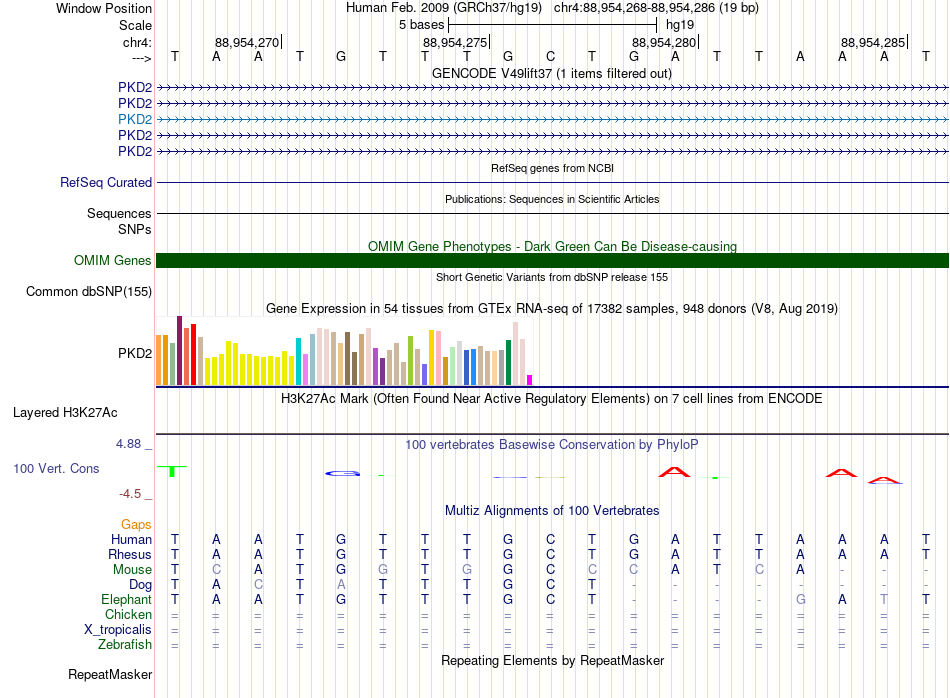
Task: Click the cyan GTEx expression bar
Action: [298, 362]
